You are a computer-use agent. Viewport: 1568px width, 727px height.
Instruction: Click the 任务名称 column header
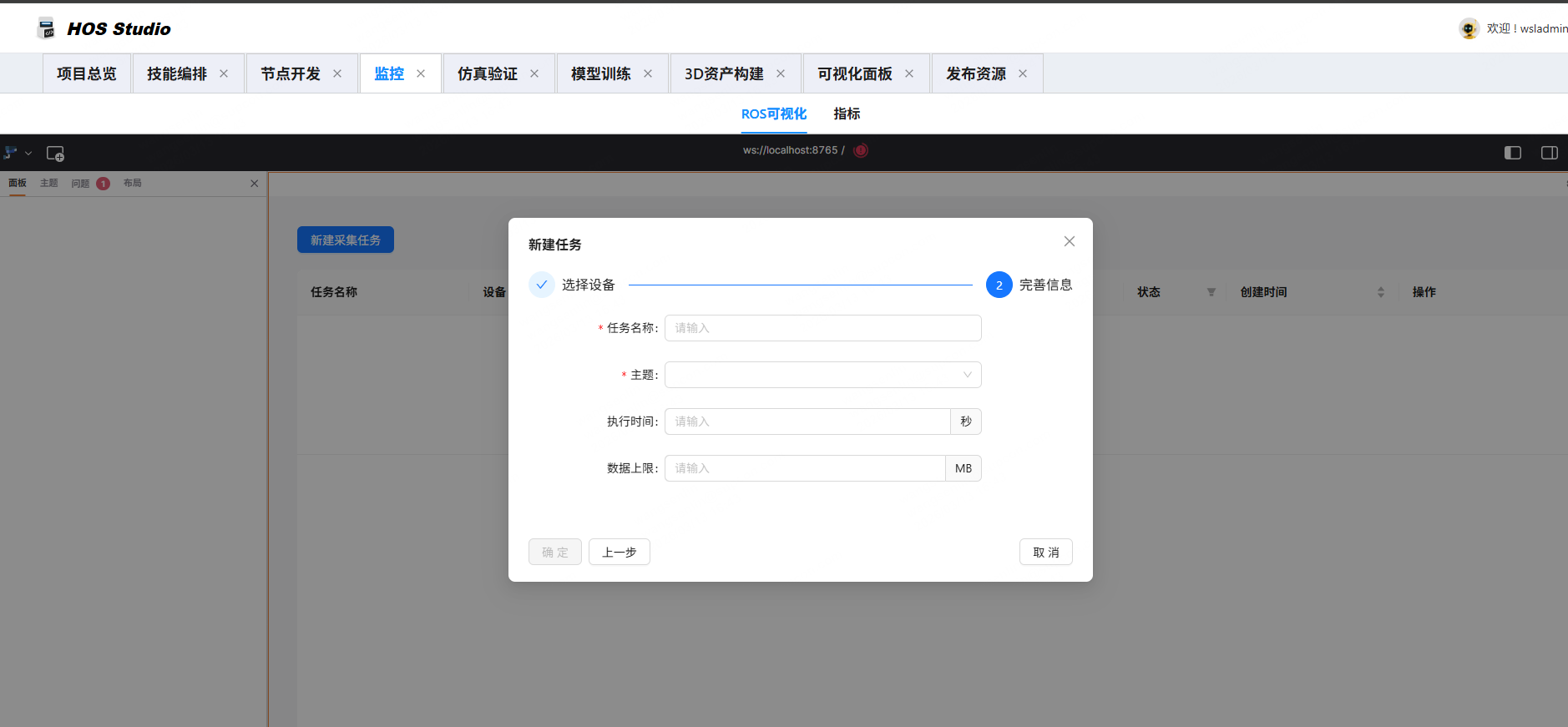tap(334, 292)
